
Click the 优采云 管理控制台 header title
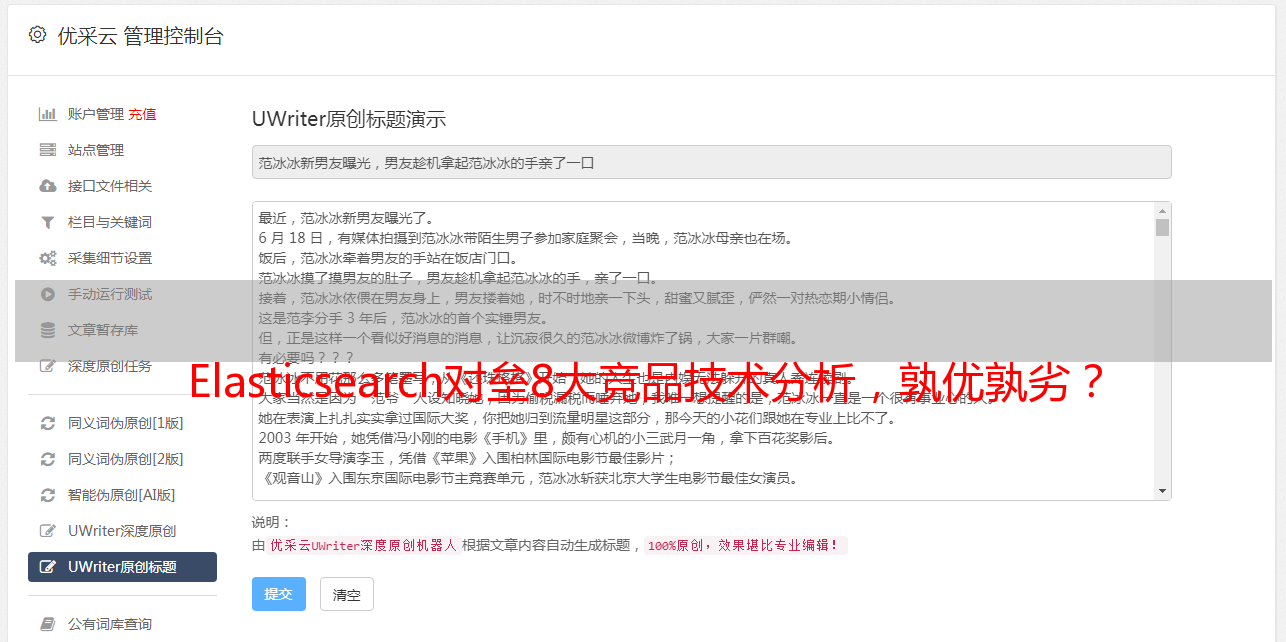point(140,36)
